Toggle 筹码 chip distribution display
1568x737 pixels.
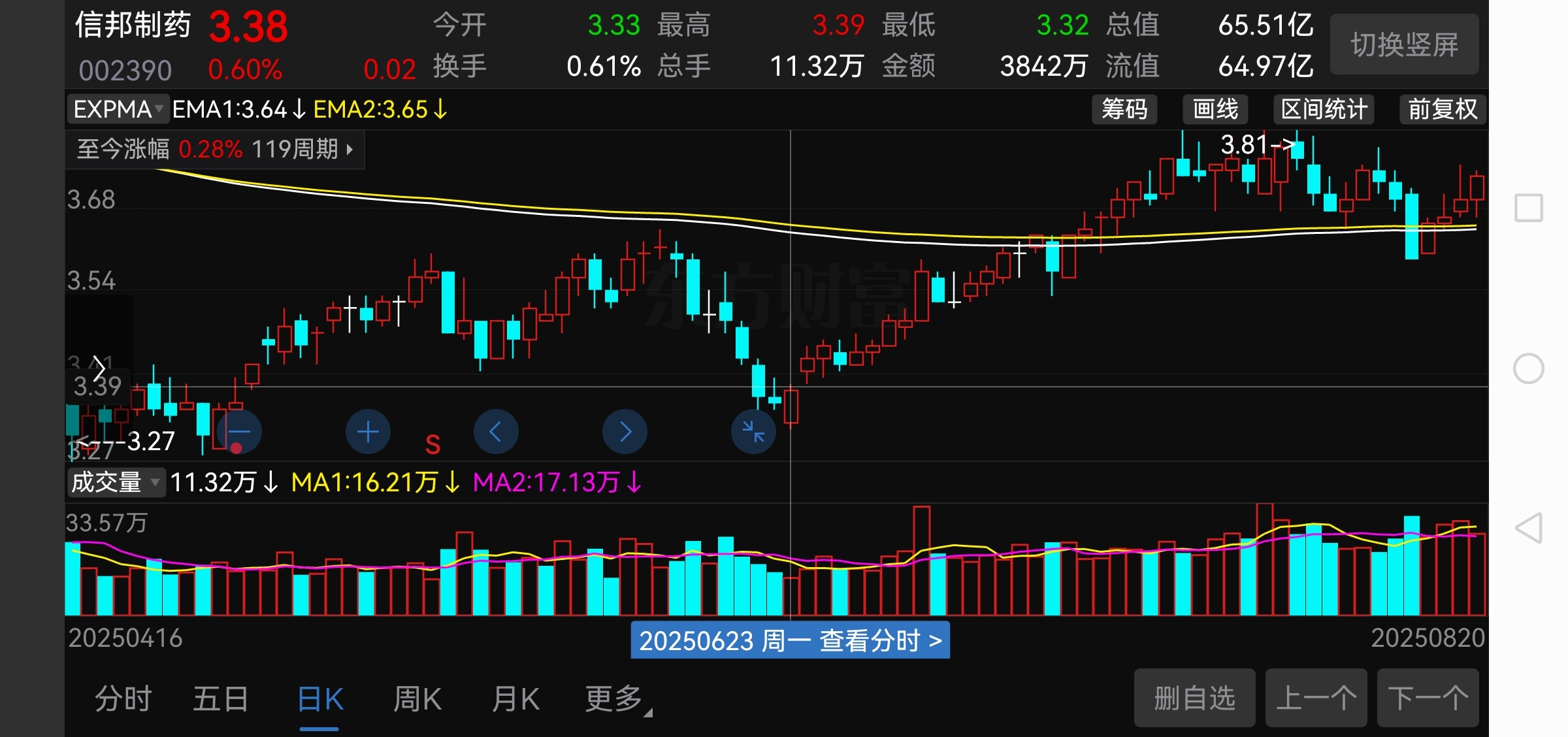[x=1124, y=109]
